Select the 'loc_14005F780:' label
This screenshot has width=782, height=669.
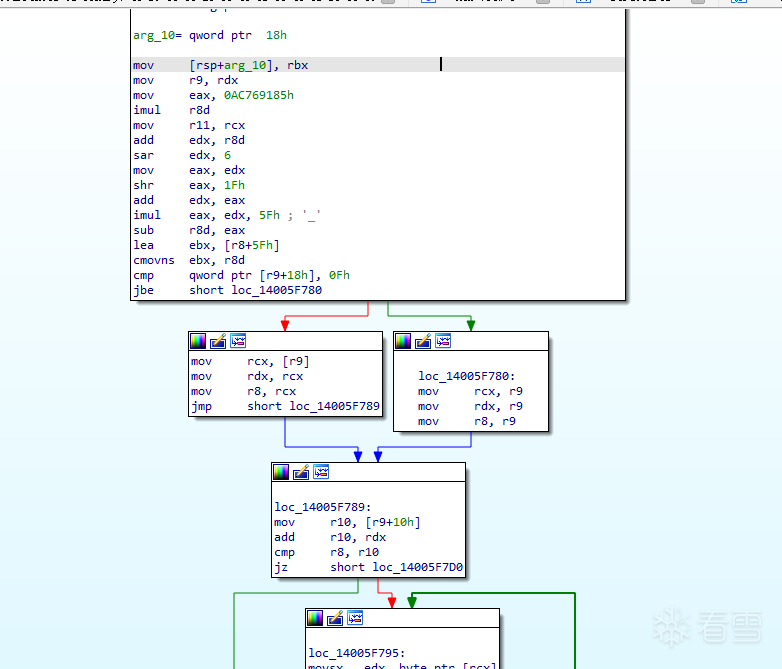(x=467, y=376)
